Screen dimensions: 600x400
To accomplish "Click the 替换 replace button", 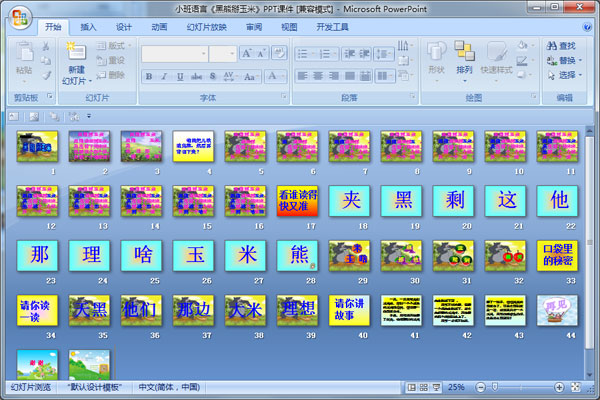I will point(566,60).
